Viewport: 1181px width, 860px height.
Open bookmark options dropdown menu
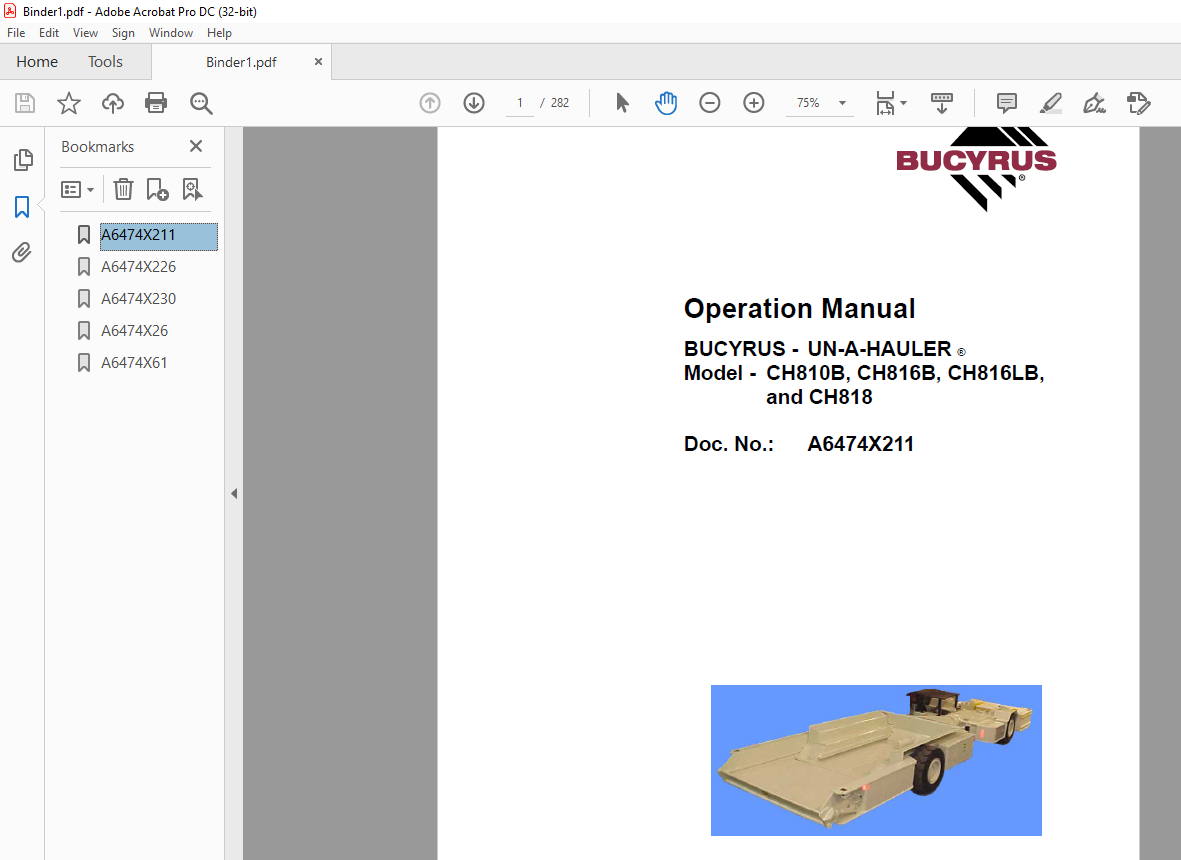tap(78, 189)
